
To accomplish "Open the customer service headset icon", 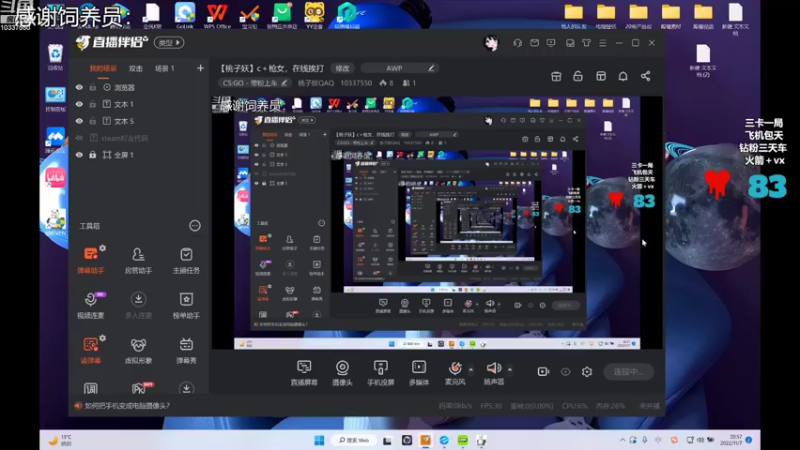I will click(x=517, y=43).
